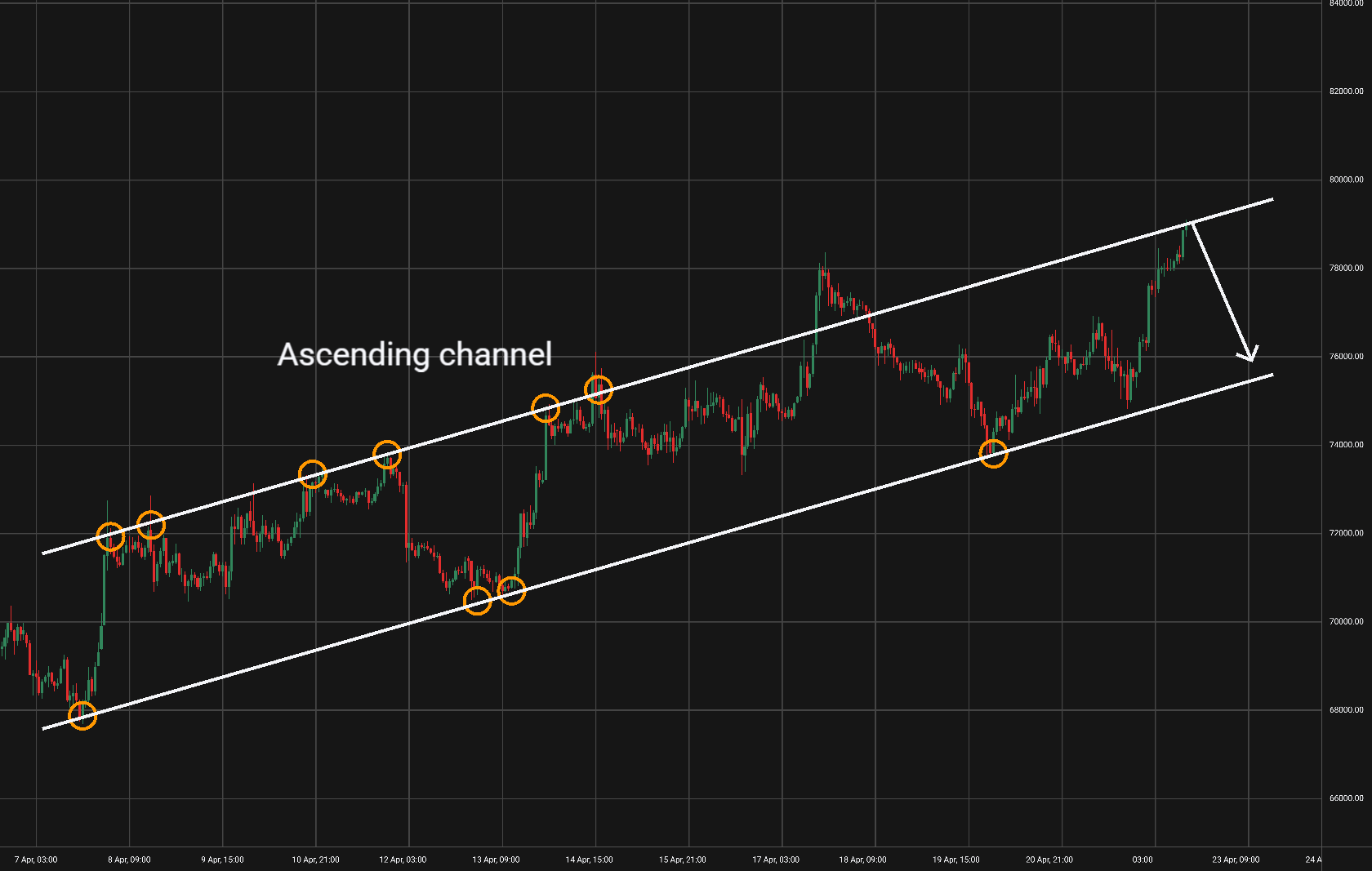The width and height of the screenshot is (1372, 871).
Task: Click the leftmost orange circle on upper trendline
Action: pyautogui.click(x=110, y=536)
